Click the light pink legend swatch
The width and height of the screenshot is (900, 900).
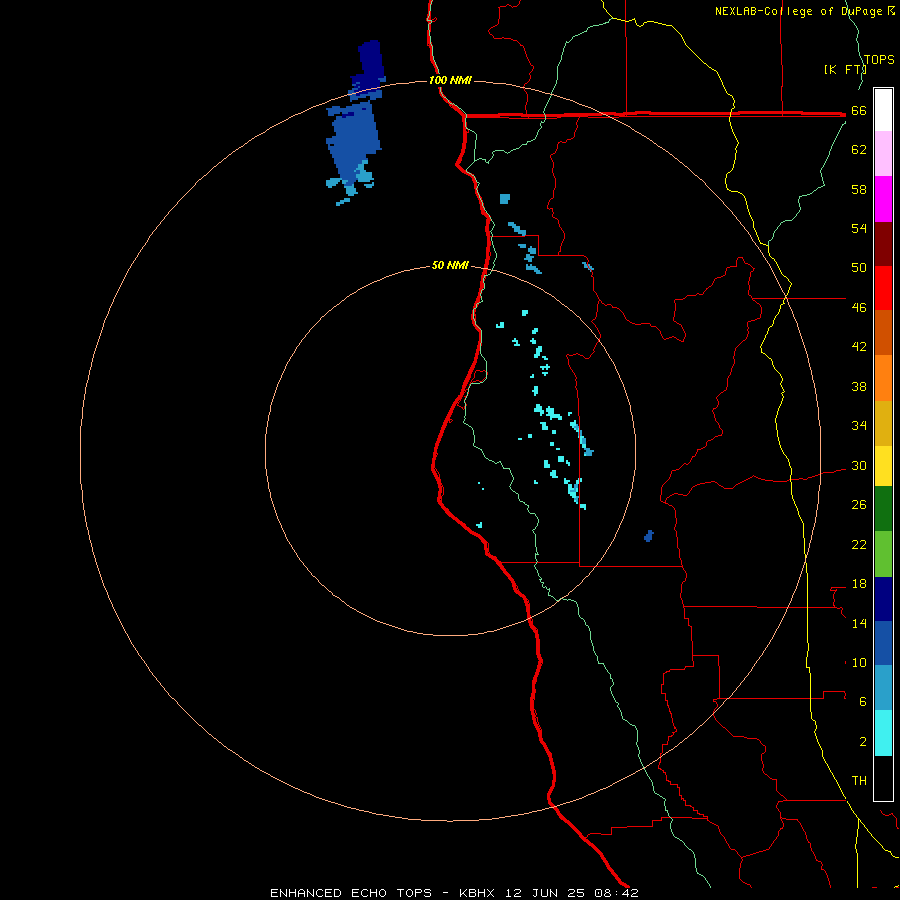click(x=883, y=153)
